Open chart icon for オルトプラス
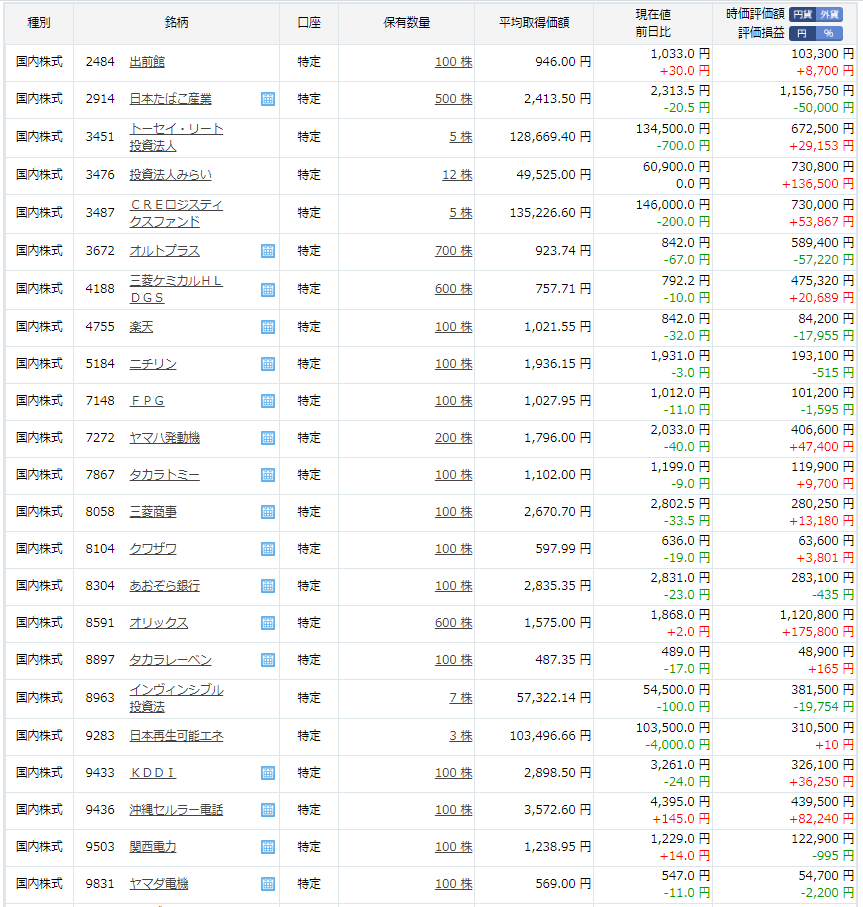The height and width of the screenshot is (907, 863). (268, 251)
